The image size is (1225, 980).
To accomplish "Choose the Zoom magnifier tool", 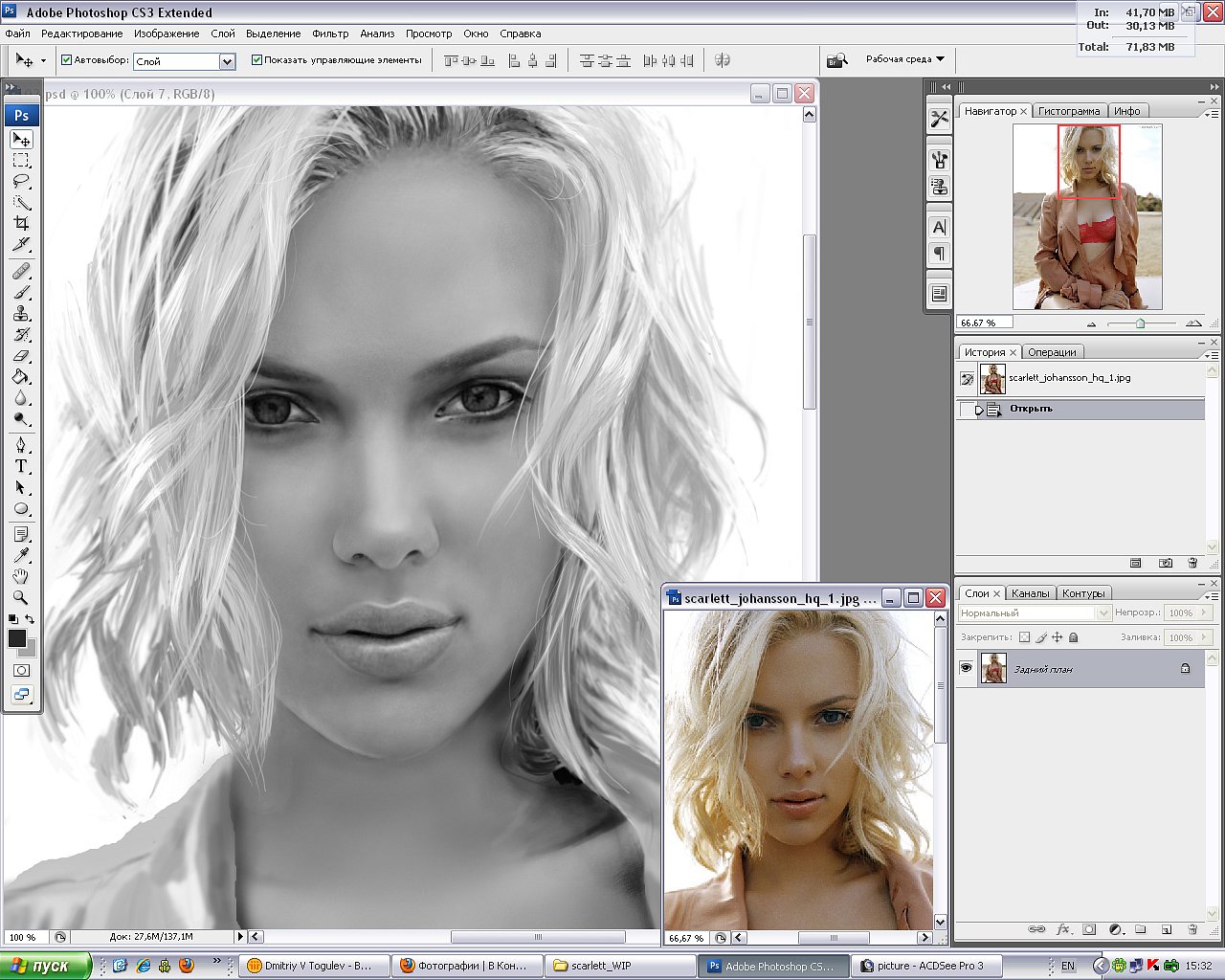I will pos(21,598).
